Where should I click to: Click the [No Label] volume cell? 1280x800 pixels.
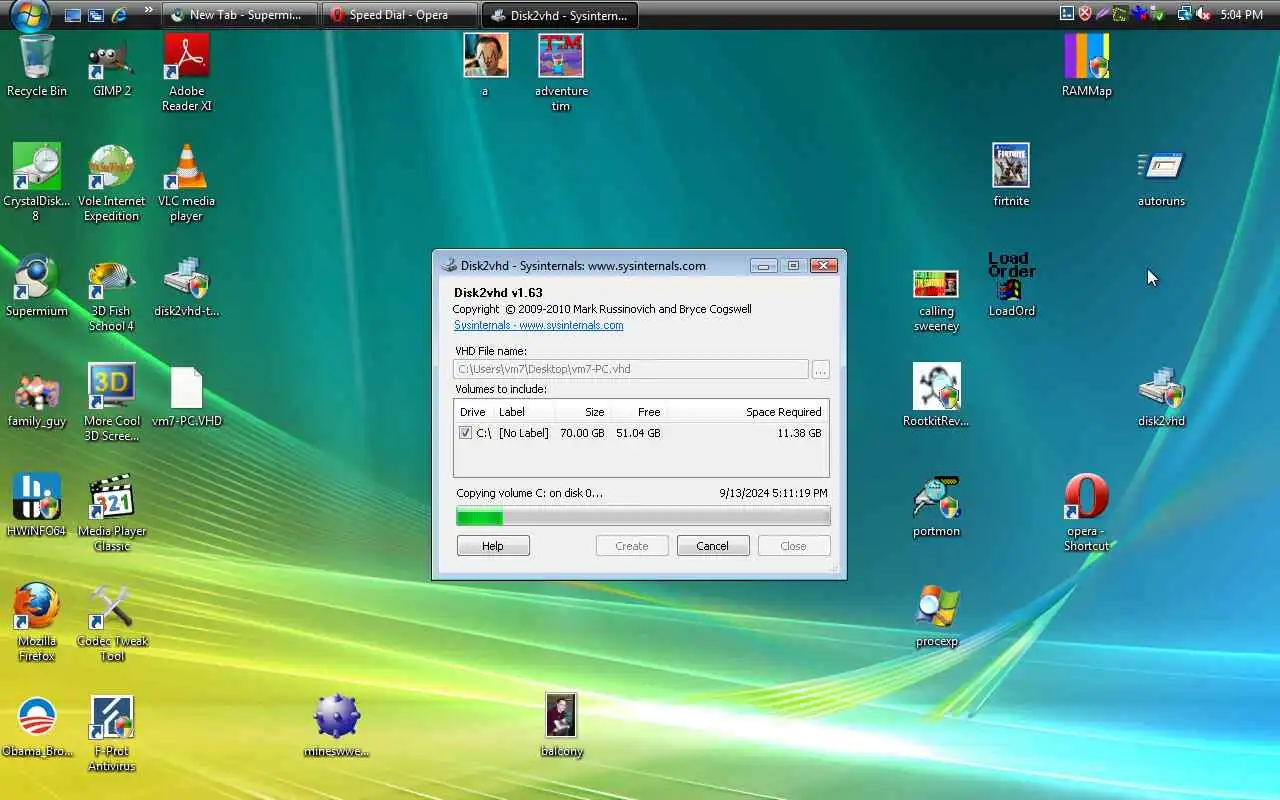[x=523, y=433]
